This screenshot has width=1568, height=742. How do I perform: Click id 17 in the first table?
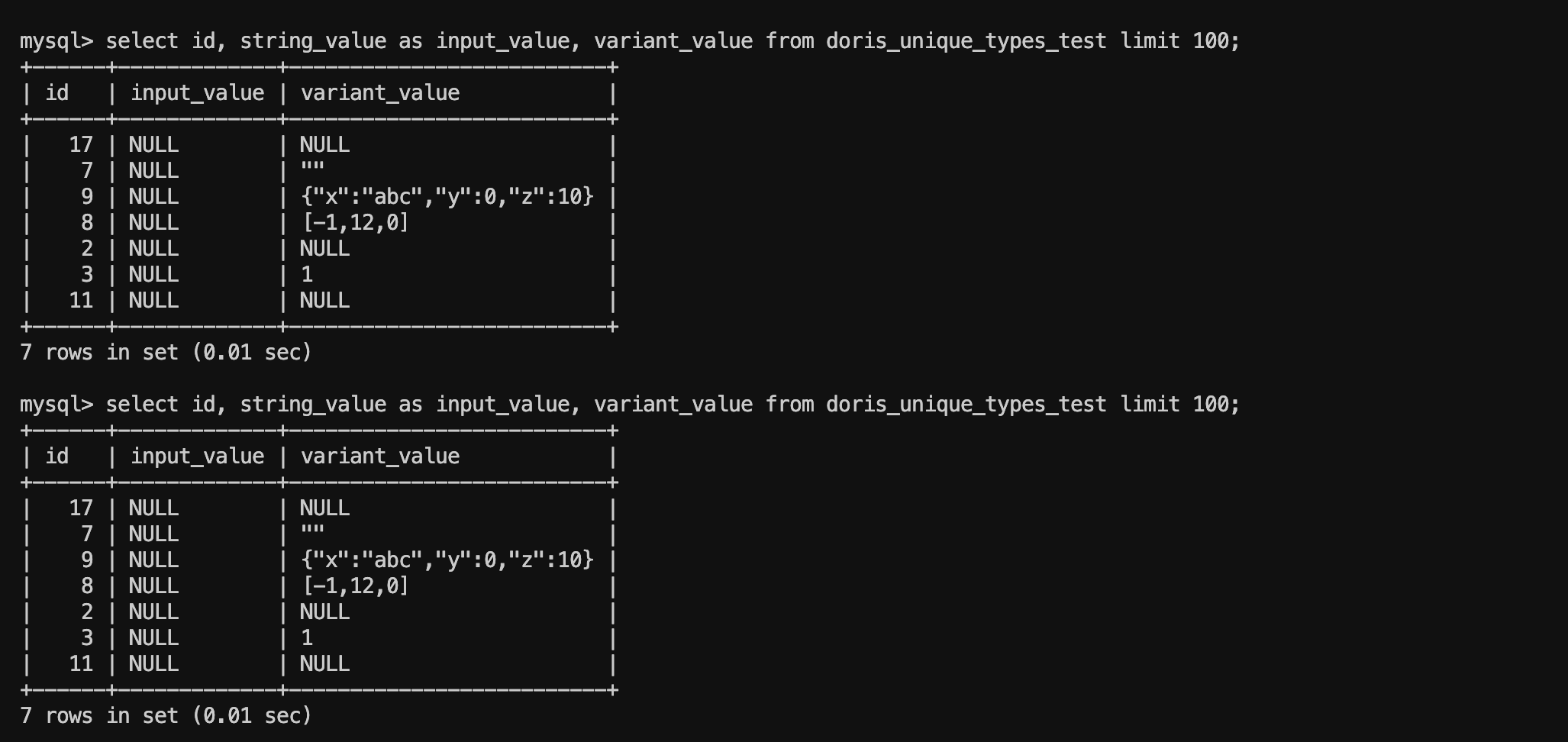click(81, 144)
